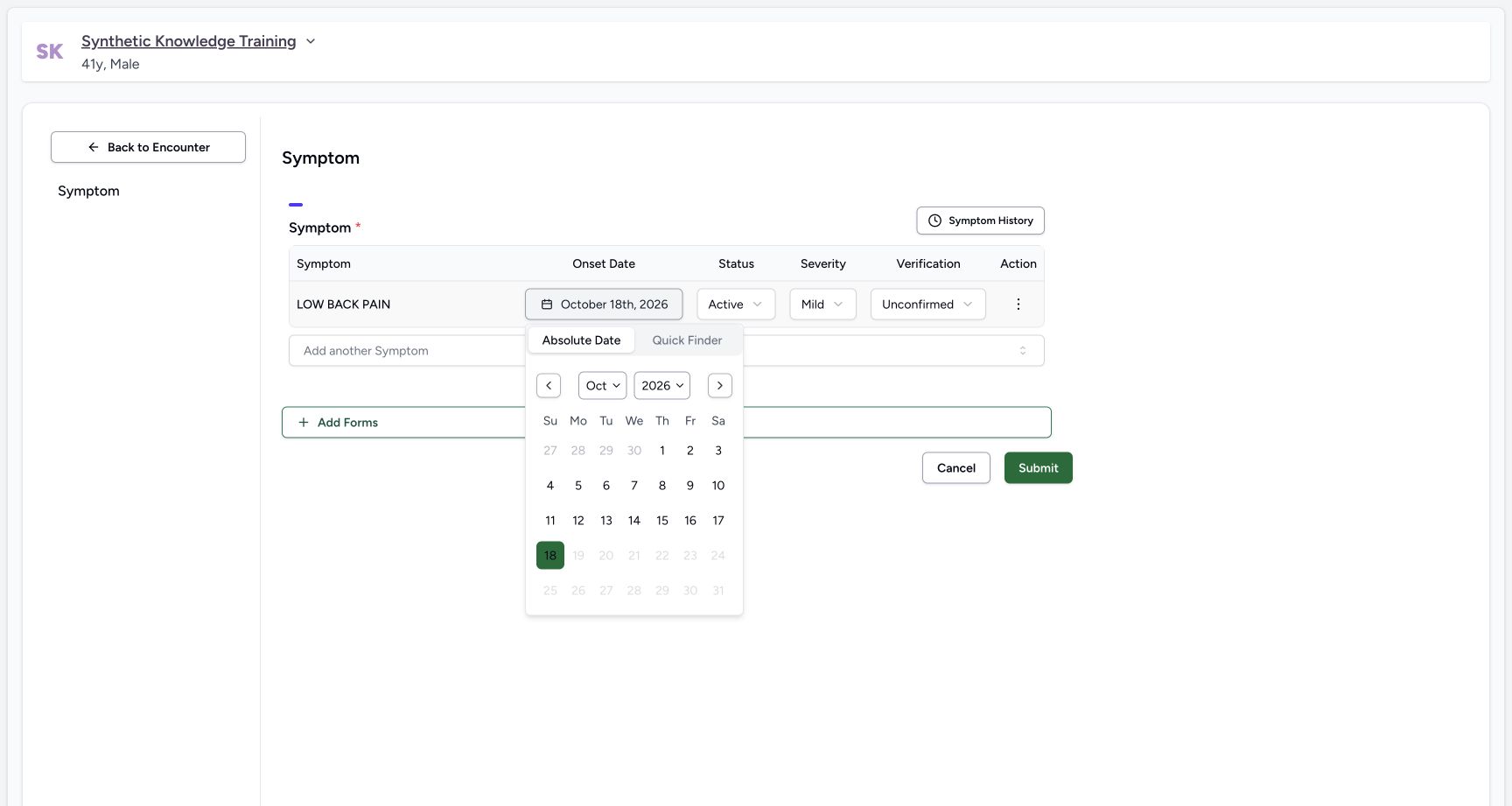Screen dimensions: 1512x806
Task: Pick day 14 in the calendar
Action: coord(634,521)
